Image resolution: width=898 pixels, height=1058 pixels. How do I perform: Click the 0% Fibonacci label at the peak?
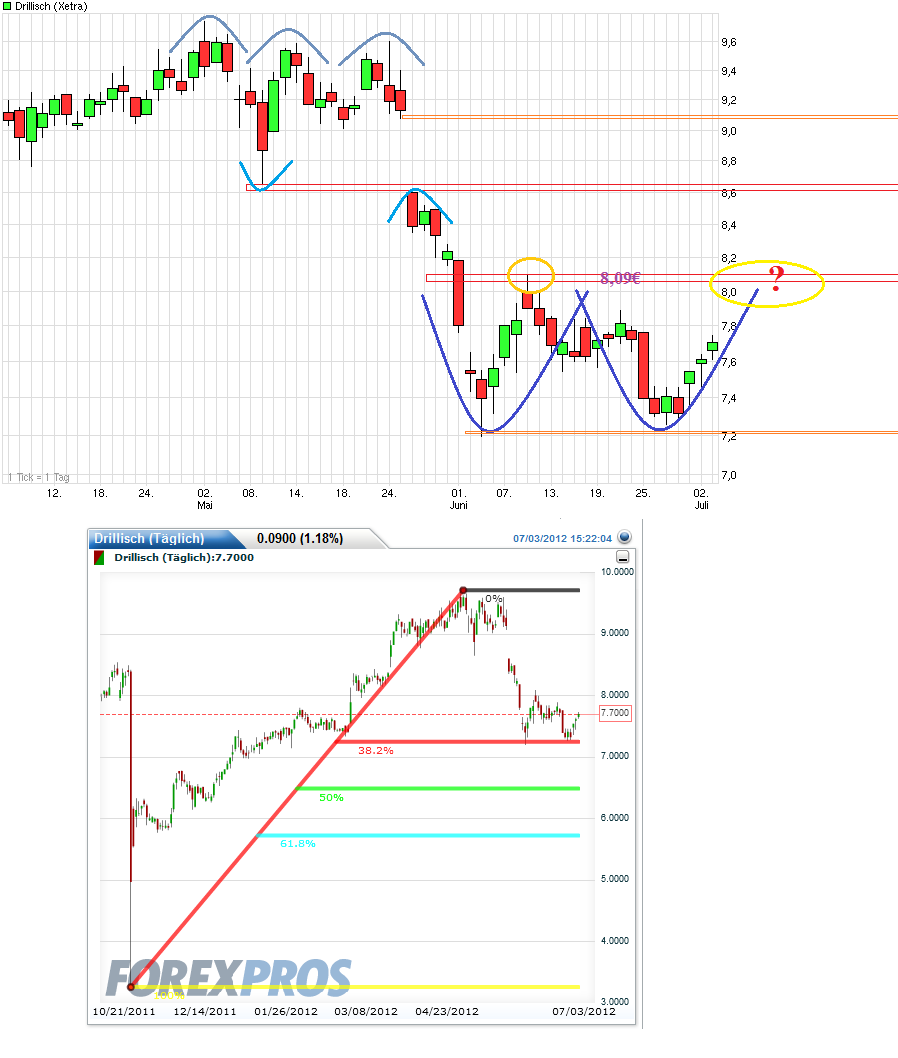pos(494,598)
